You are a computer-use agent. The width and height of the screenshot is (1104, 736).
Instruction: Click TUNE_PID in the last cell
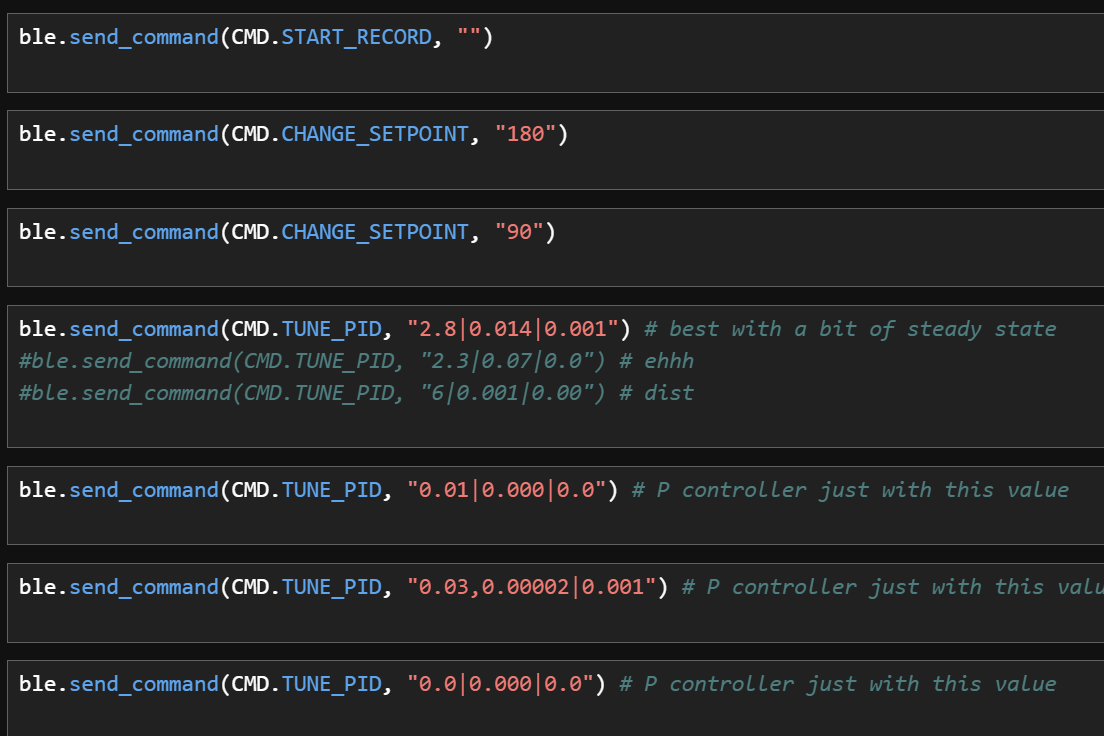click(331, 684)
